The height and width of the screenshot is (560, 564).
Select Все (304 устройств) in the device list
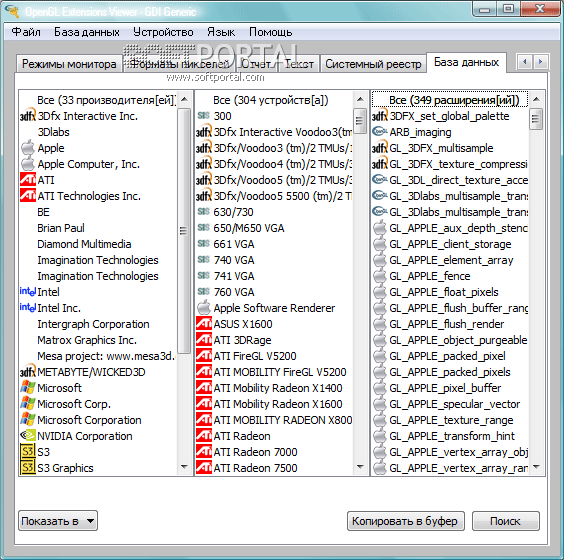tap(274, 100)
